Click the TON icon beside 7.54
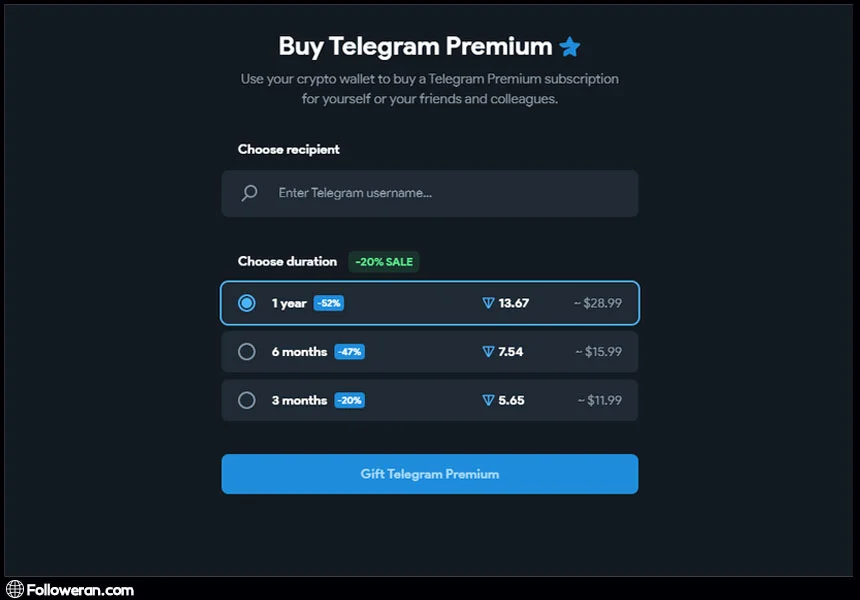 point(488,352)
